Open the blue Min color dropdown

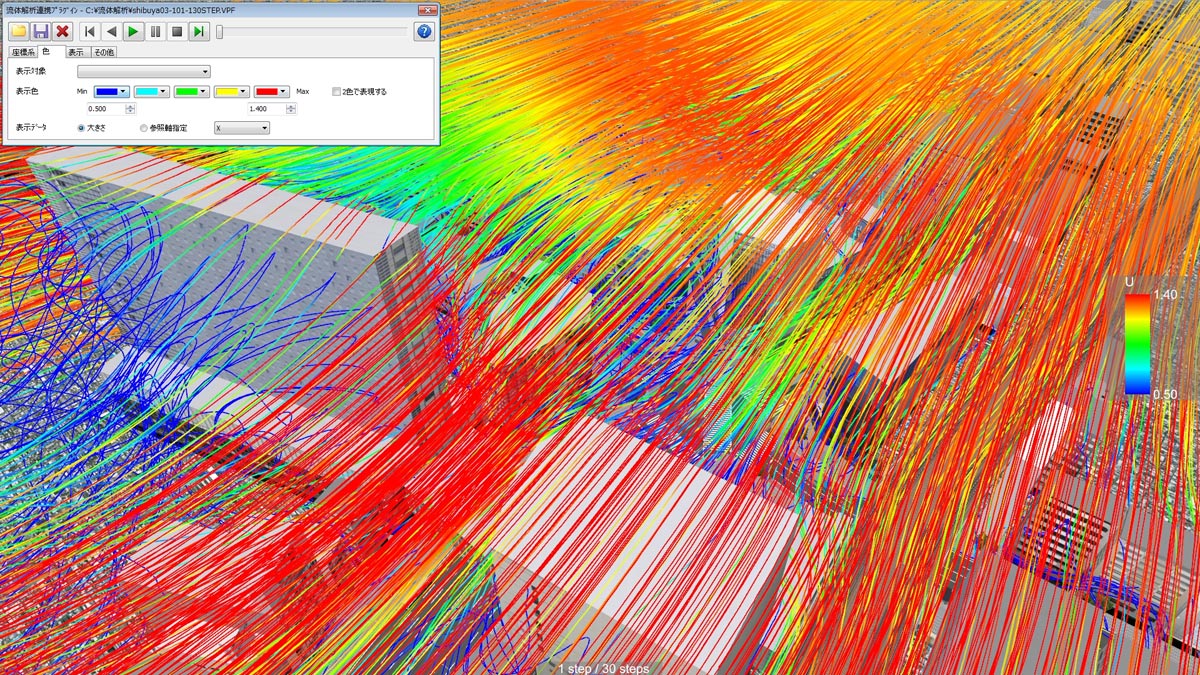pyautogui.click(x=113, y=91)
